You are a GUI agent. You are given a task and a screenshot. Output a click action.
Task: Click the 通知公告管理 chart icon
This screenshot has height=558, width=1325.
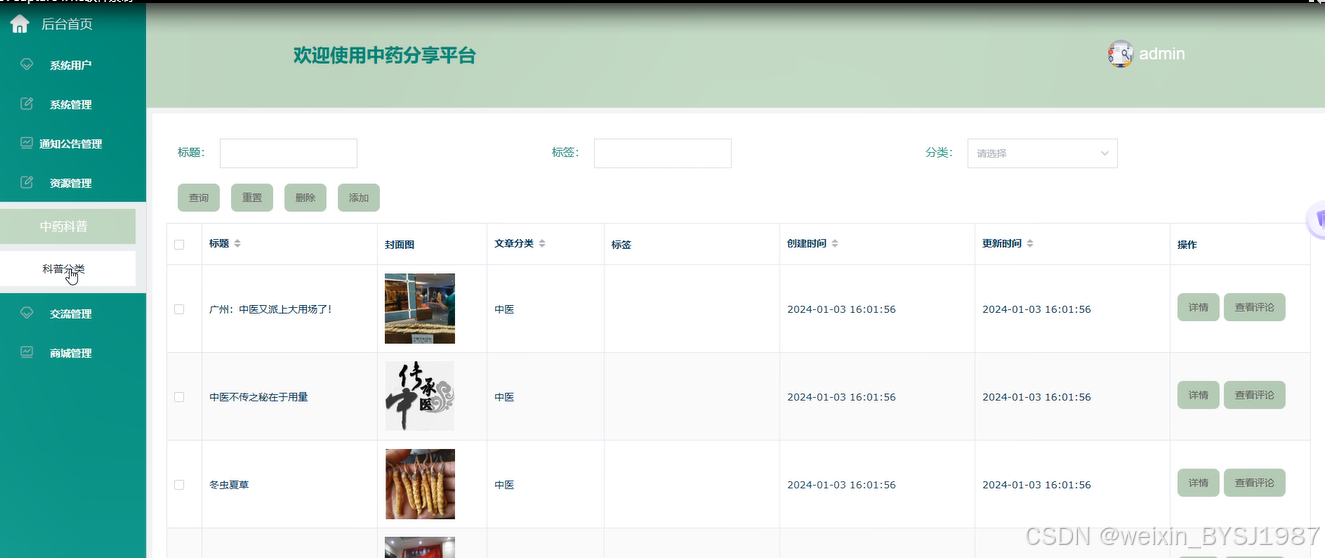(27, 143)
